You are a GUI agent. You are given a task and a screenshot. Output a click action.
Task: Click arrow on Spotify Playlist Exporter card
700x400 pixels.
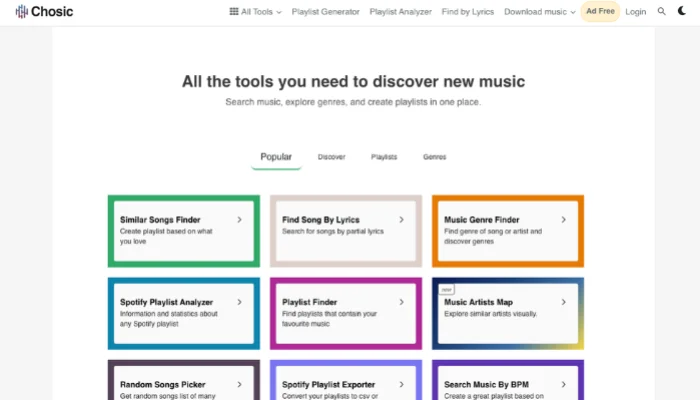402,384
